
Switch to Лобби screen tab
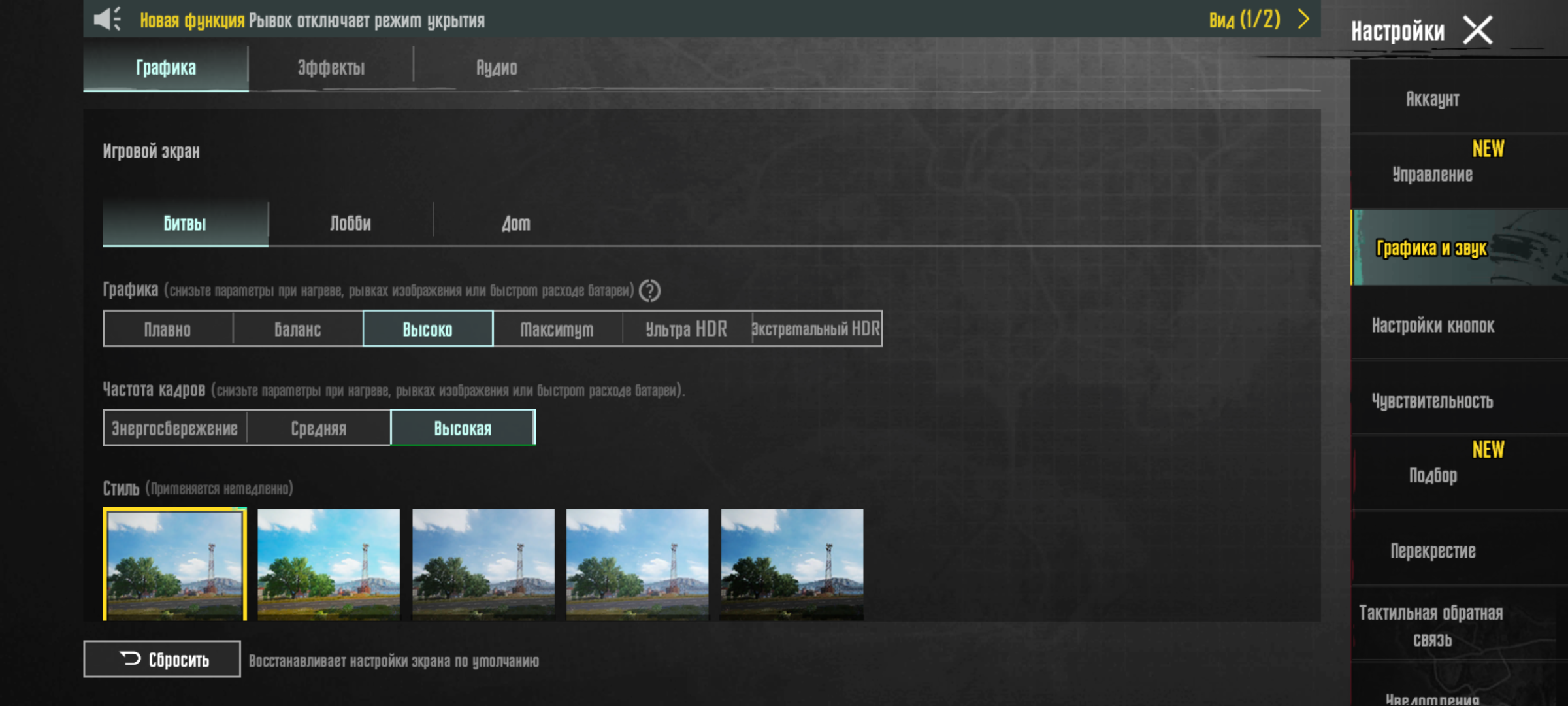[x=350, y=224]
